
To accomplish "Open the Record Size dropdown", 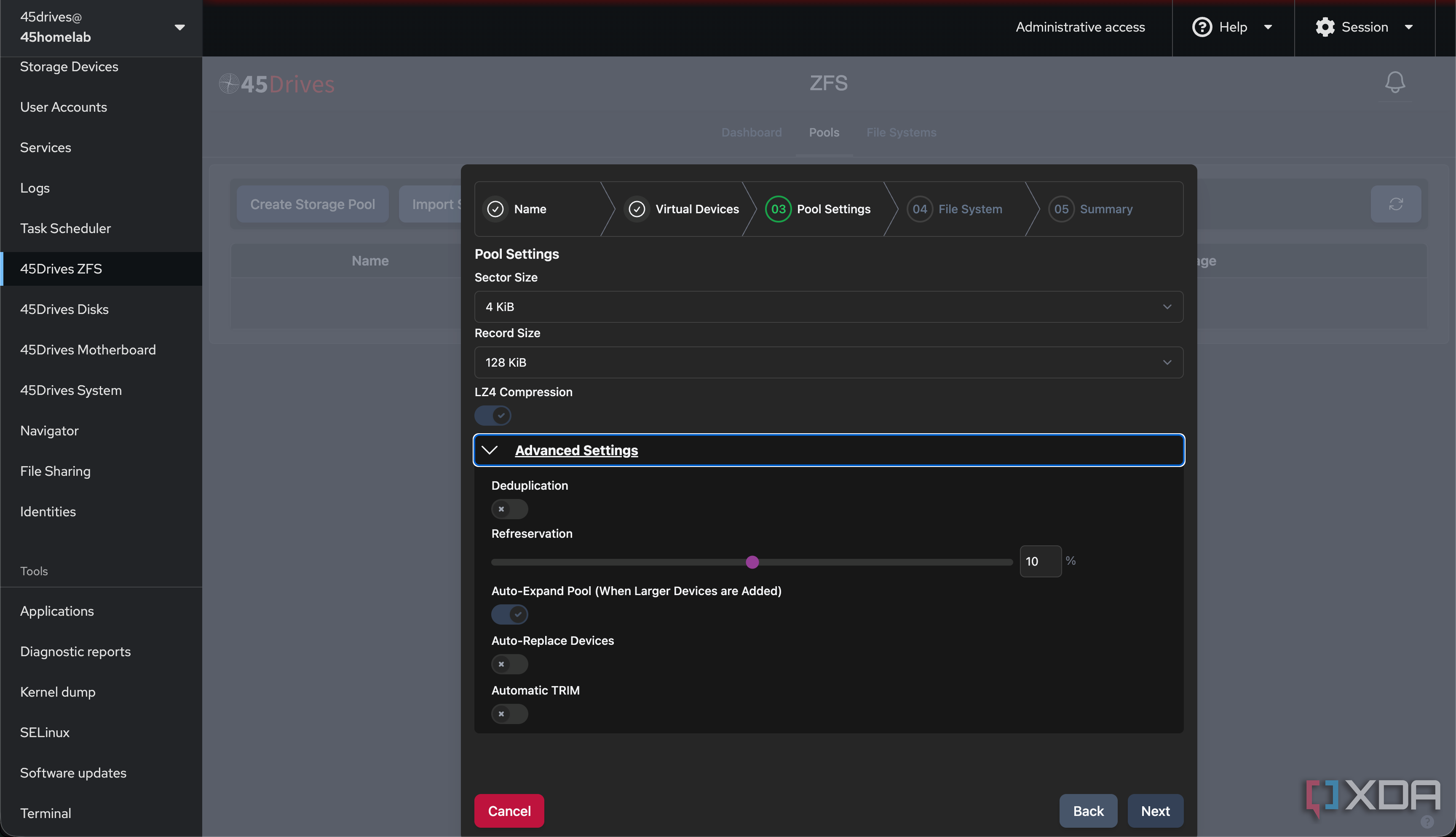I will 829,362.
